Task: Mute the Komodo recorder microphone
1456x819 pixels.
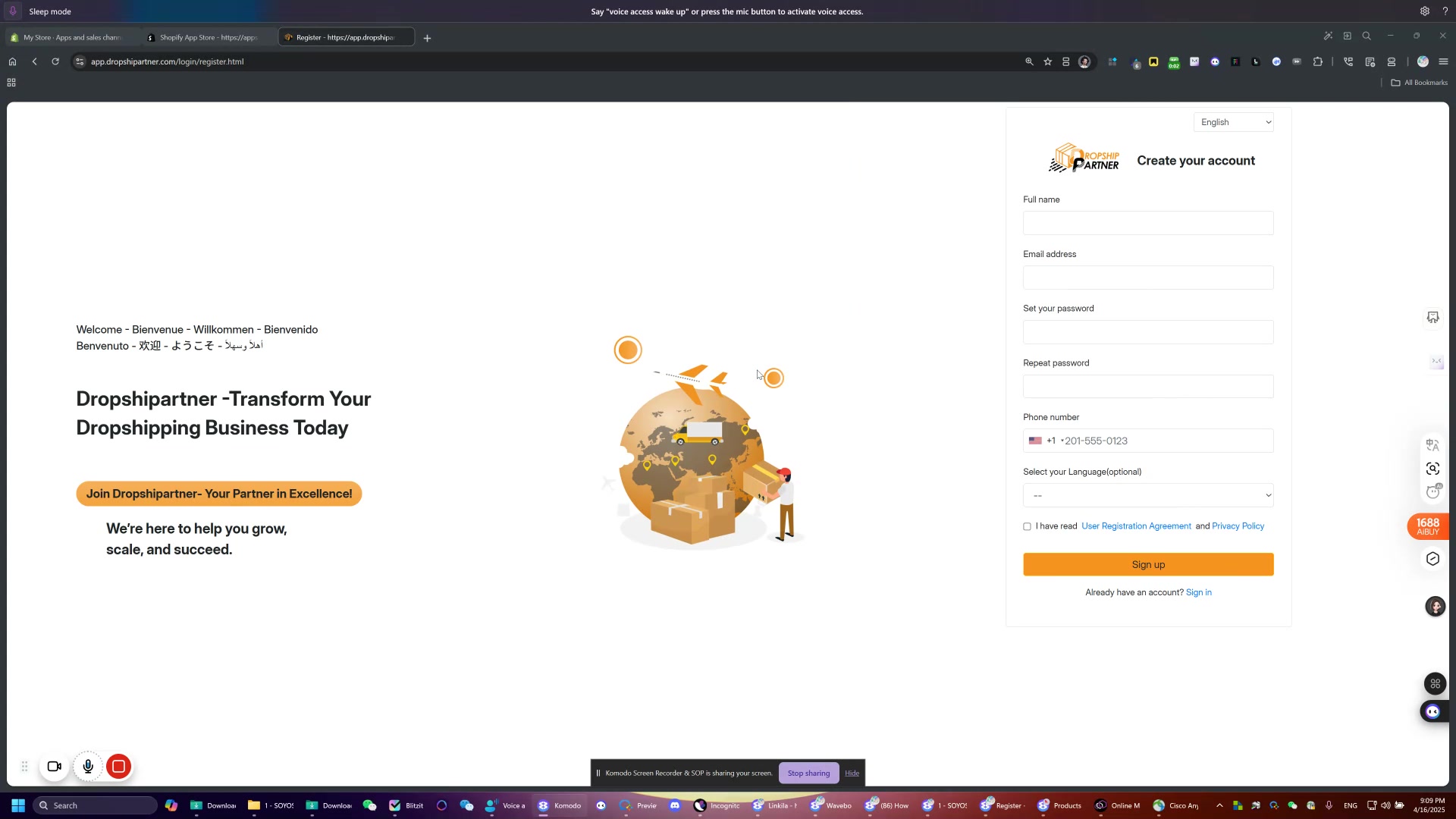Action: [x=88, y=767]
